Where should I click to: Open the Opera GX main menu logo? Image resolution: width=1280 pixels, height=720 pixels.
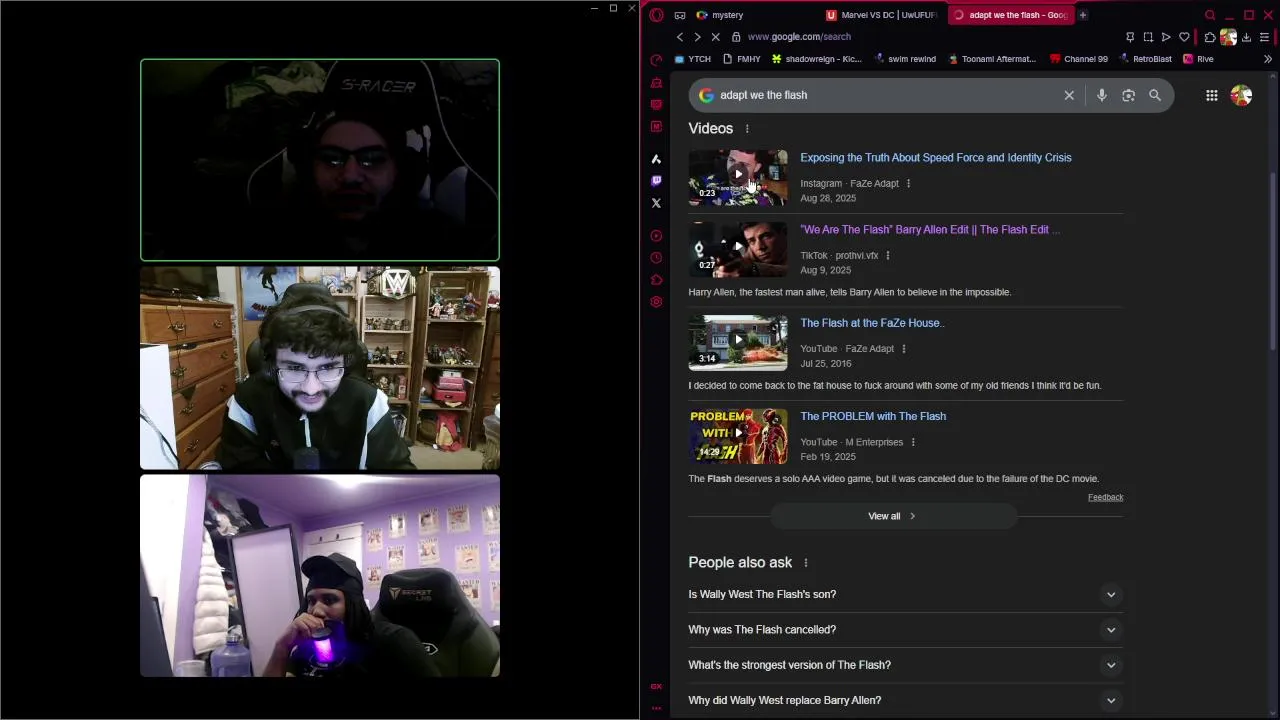coord(656,15)
